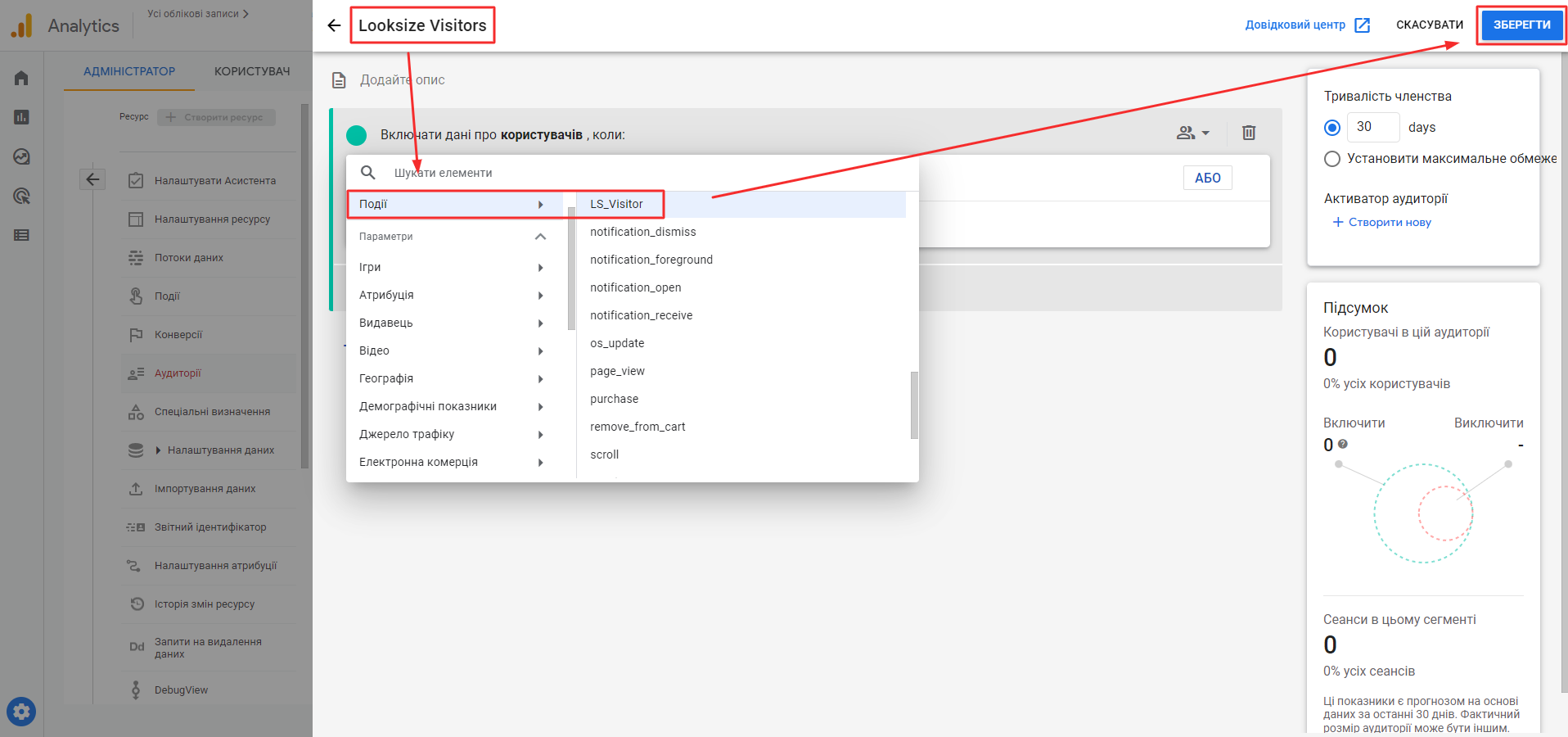Click Створити ресурс button
The image size is (1568, 737).
tap(216, 117)
